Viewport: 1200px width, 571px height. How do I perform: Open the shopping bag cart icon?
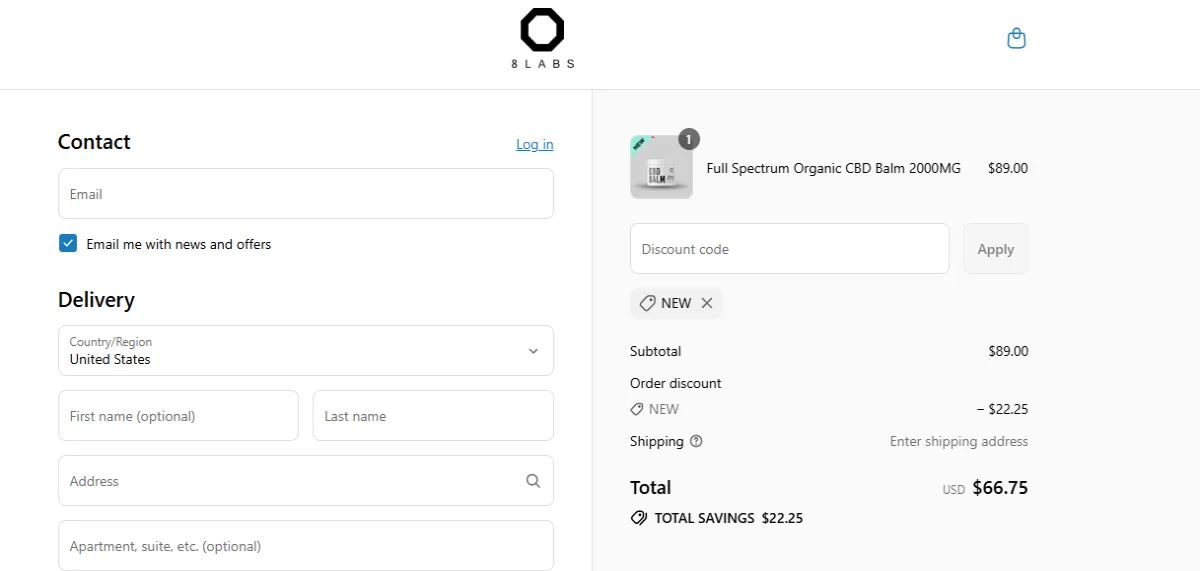pyautogui.click(x=1016, y=39)
